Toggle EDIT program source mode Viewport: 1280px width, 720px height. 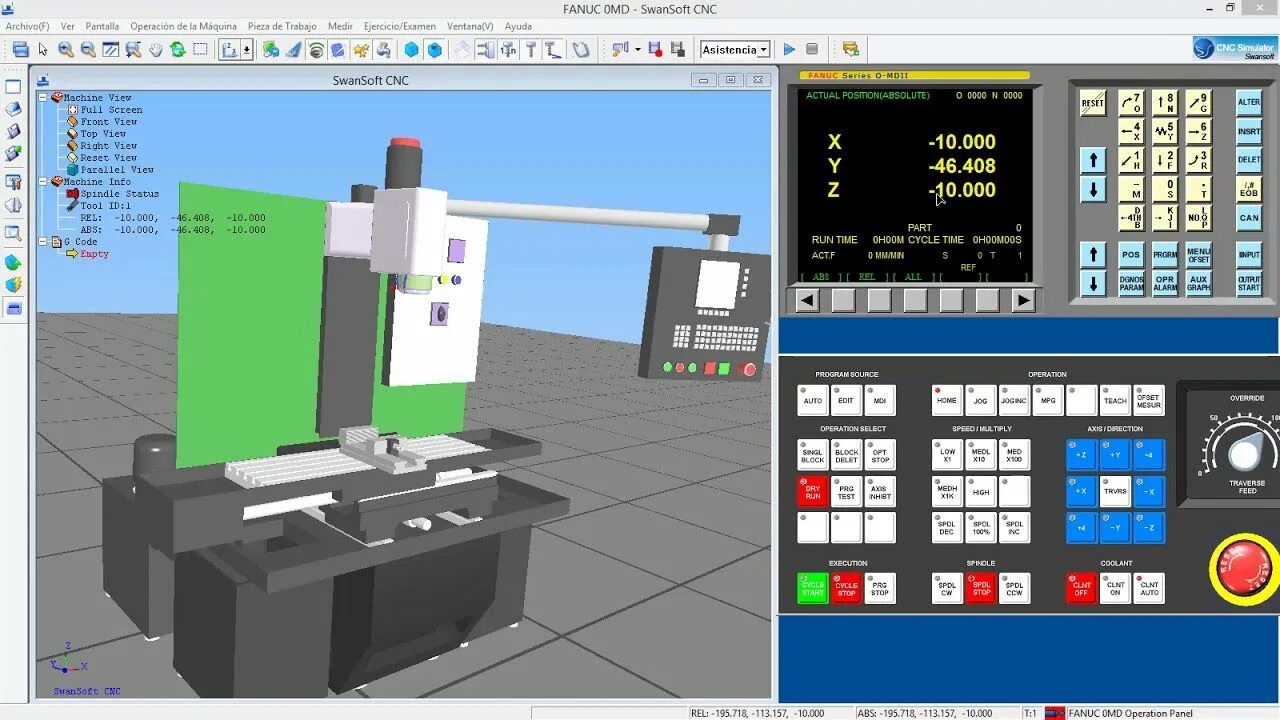(846, 401)
